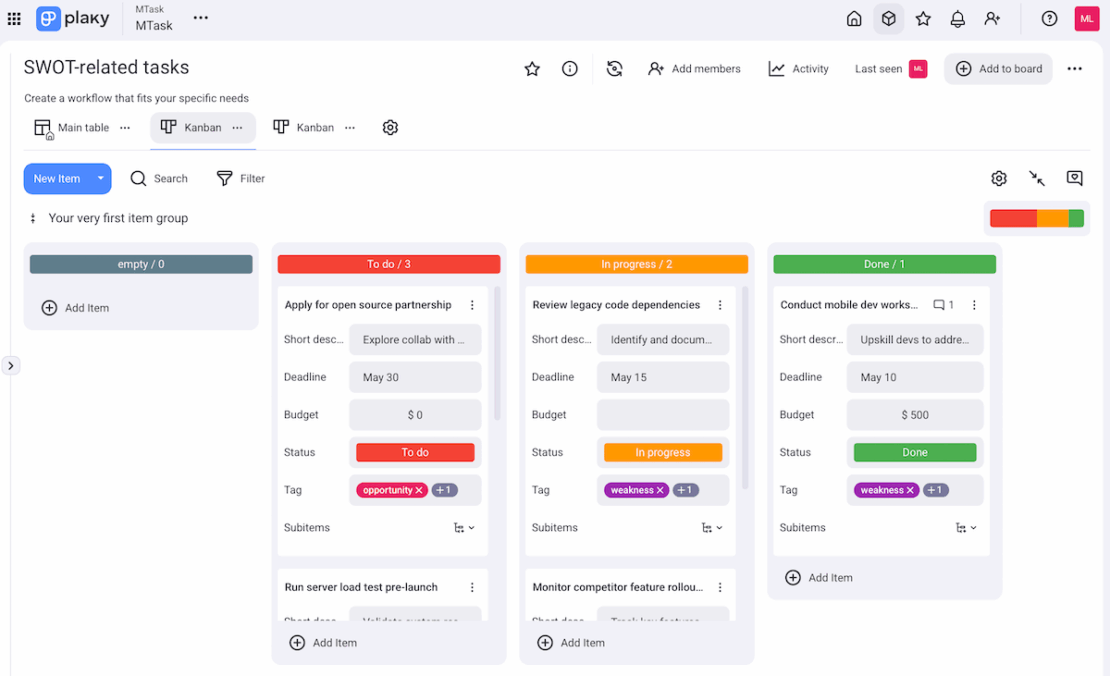Image resolution: width=1110 pixels, height=676 pixels.
Task: Collapse Your very first item group
Action: point(33,218)
